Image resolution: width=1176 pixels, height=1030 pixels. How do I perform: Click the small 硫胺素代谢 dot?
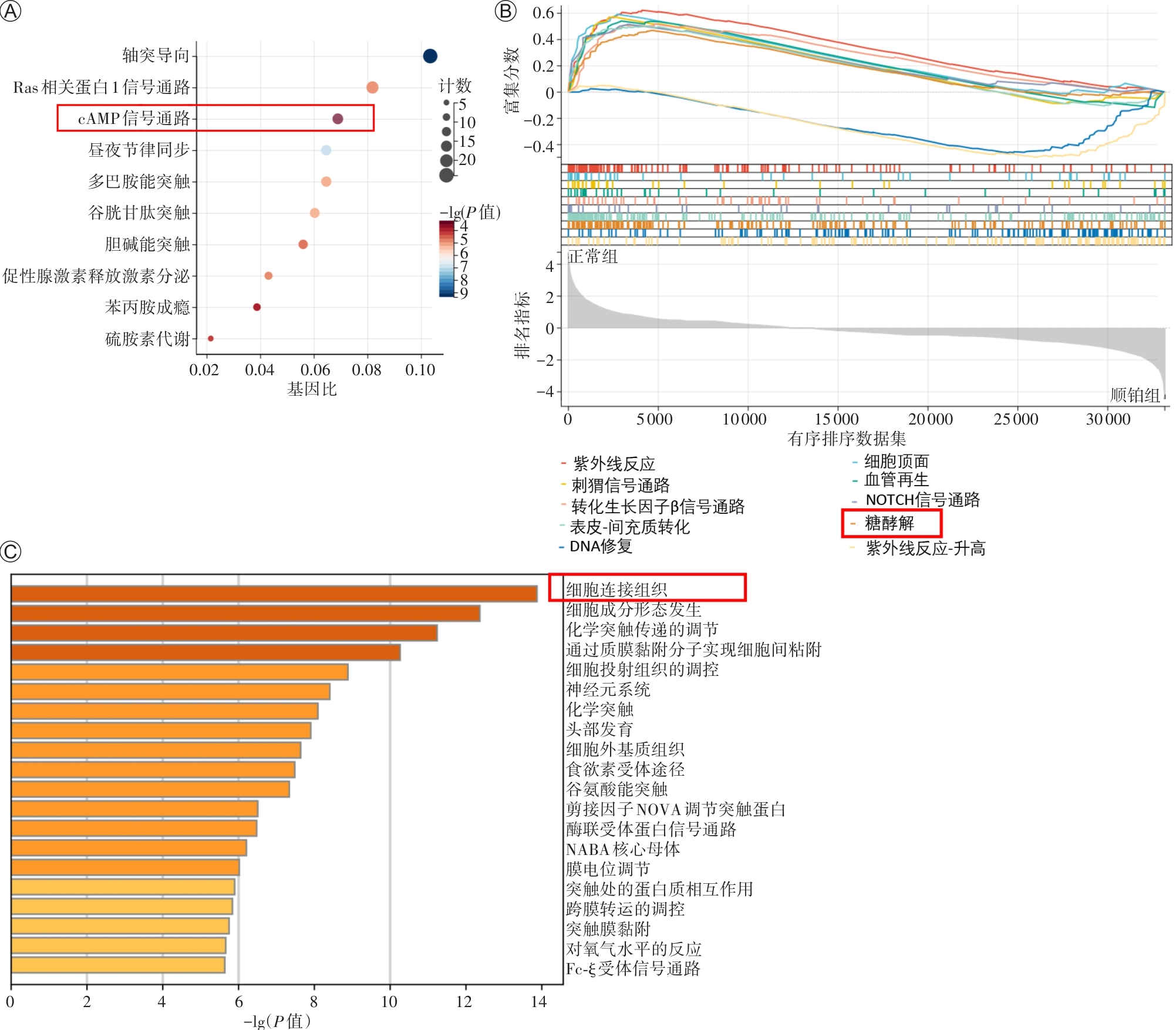click(x=211, y=338)
